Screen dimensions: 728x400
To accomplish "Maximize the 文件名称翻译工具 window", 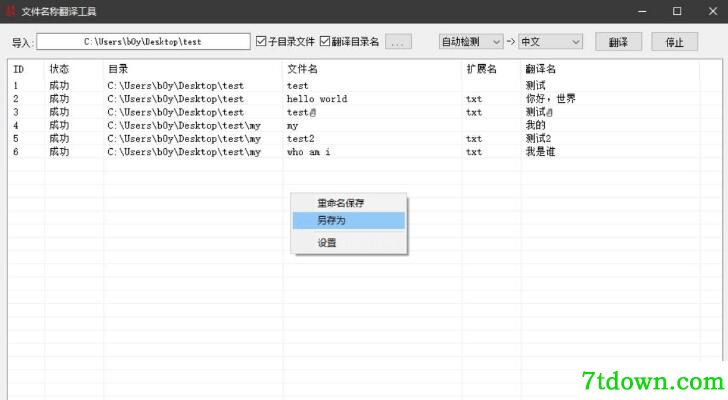I will pyautogui.click(x=677, y=11).
